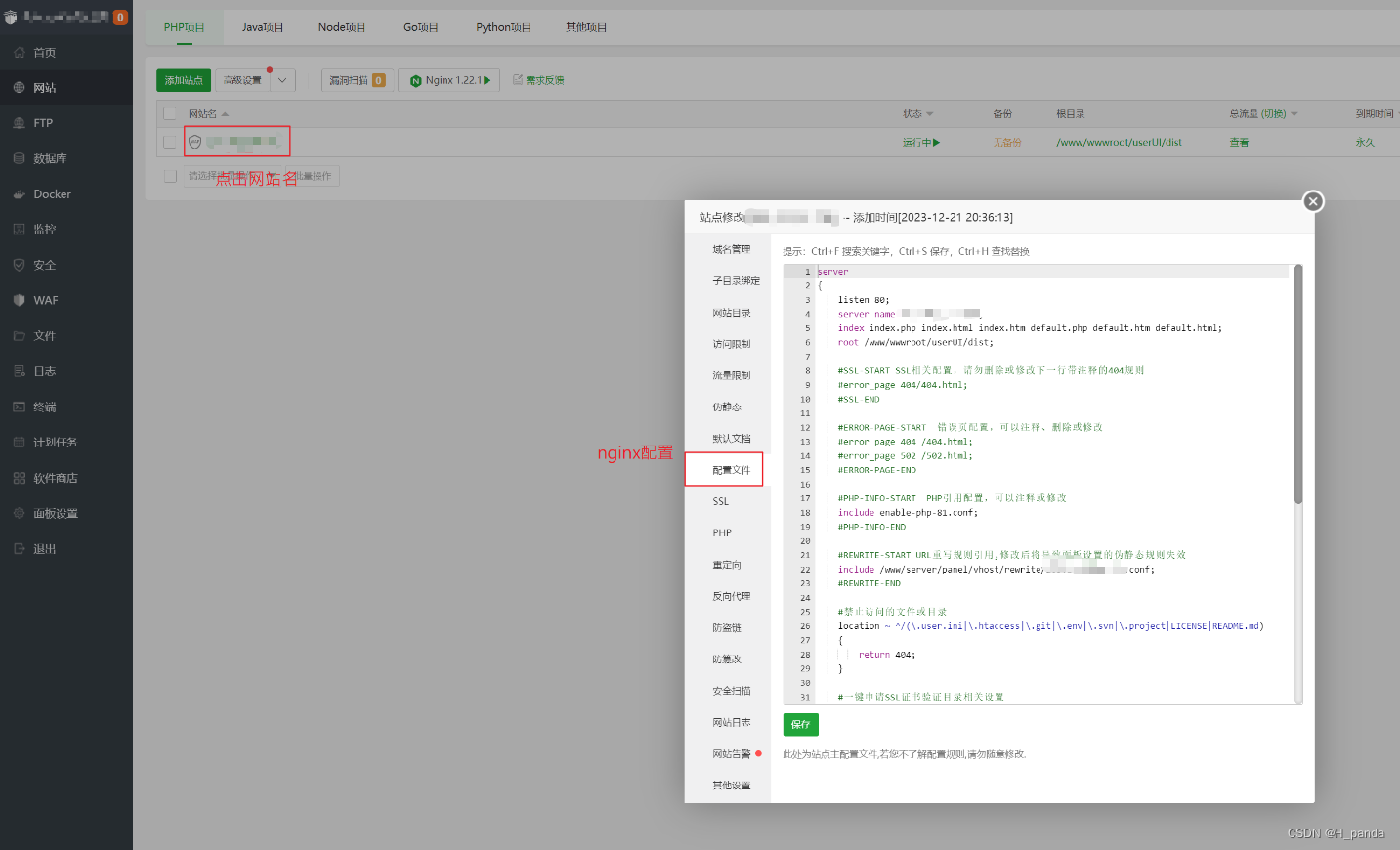
Task: Open the FTP icon in sidebar
Action: click(x=19, y=123)
